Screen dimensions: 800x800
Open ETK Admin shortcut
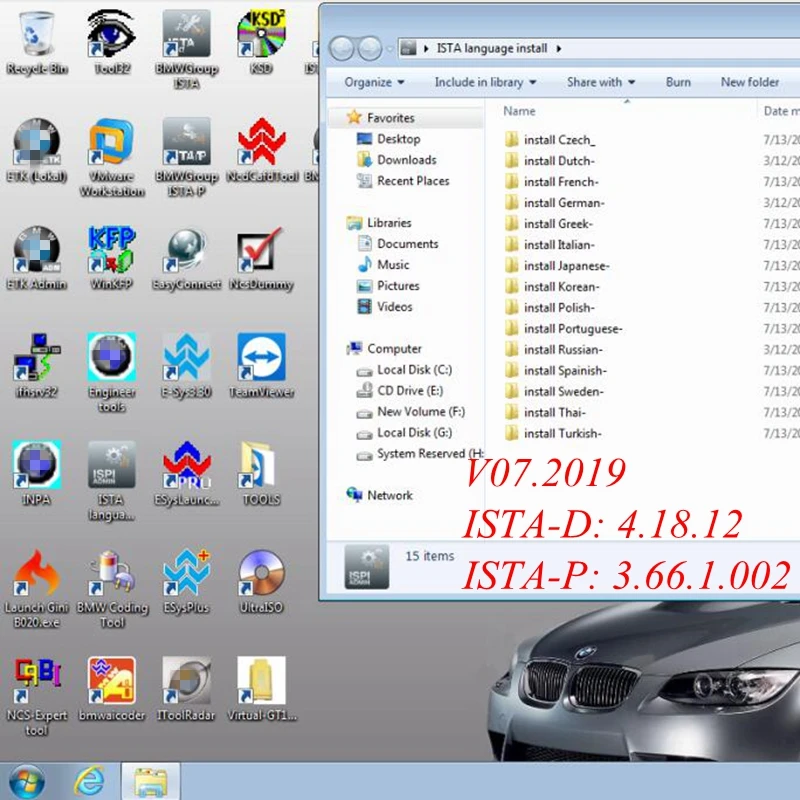coord(37,259)
